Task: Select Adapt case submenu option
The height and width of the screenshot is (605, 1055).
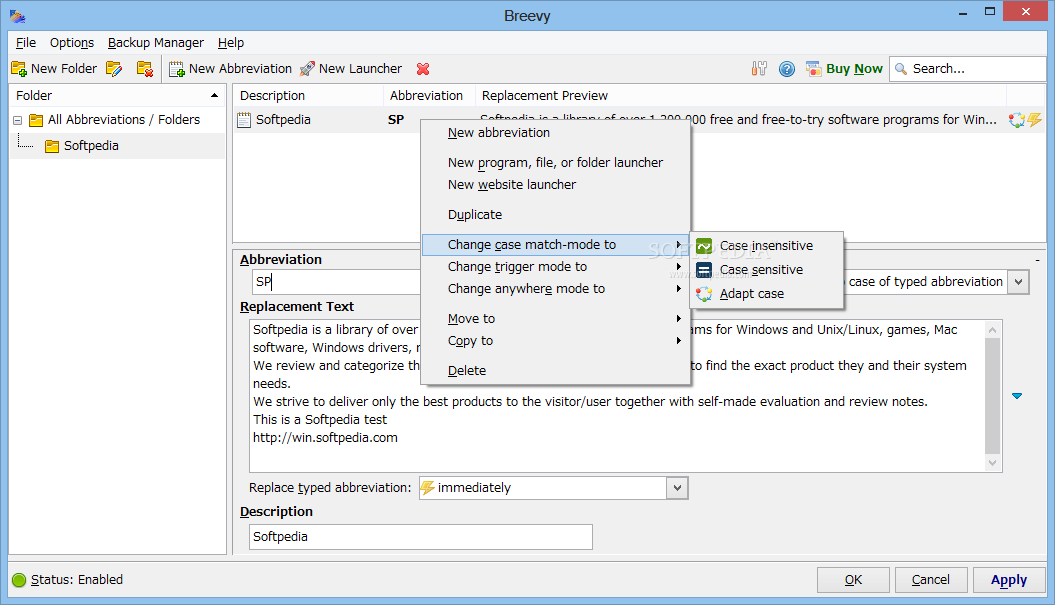Action: click(x=767, y=294)
